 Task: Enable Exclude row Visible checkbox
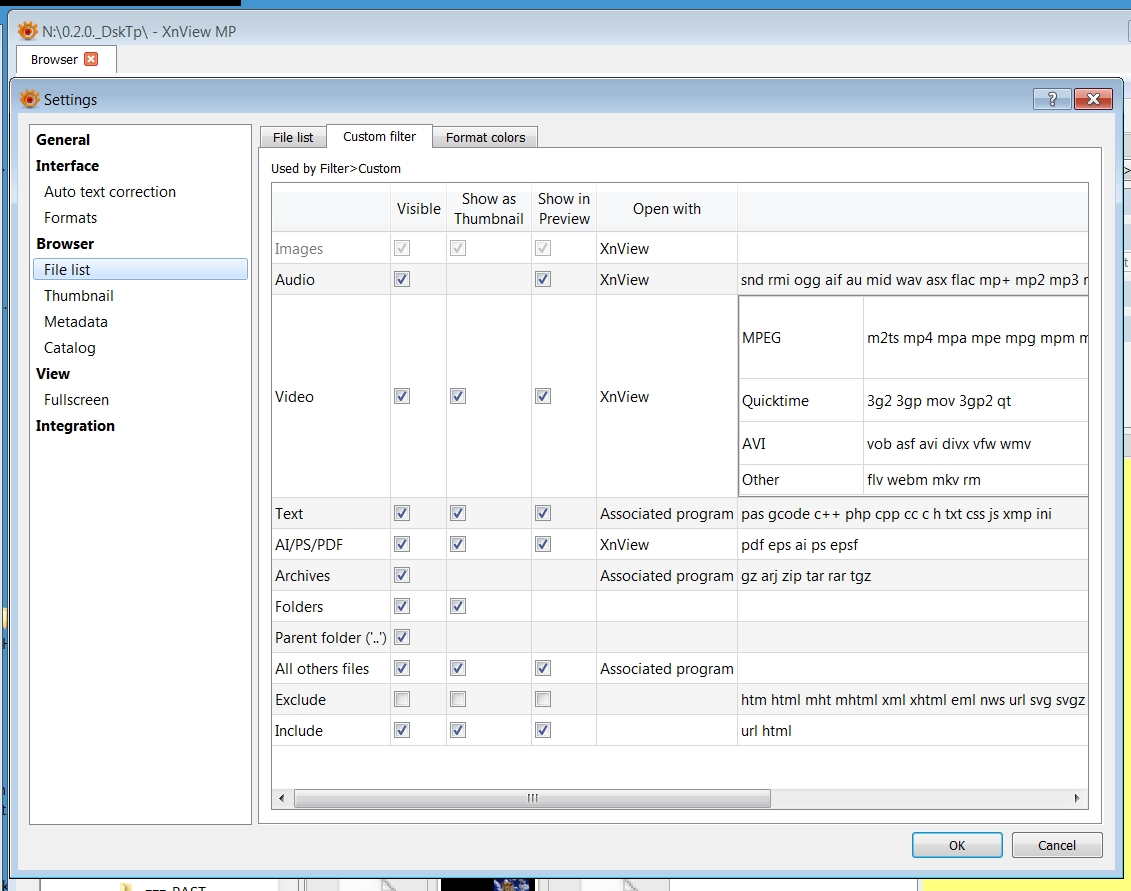point(402,700)
